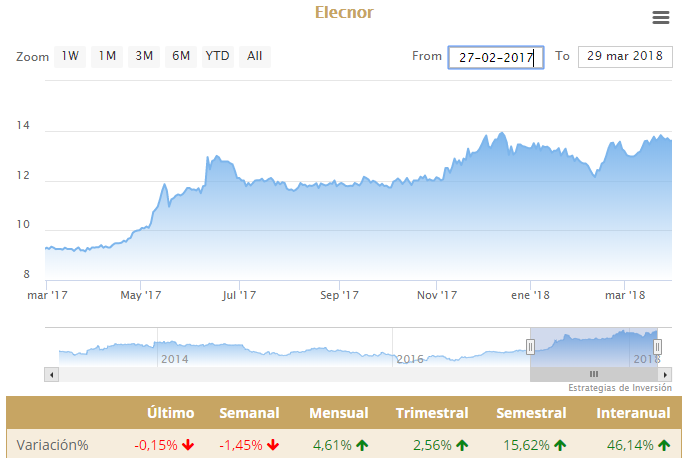The width and height of the screenshot is (691, 458).
Task: Open the chart hamburger menu
Action: point(661,18)
